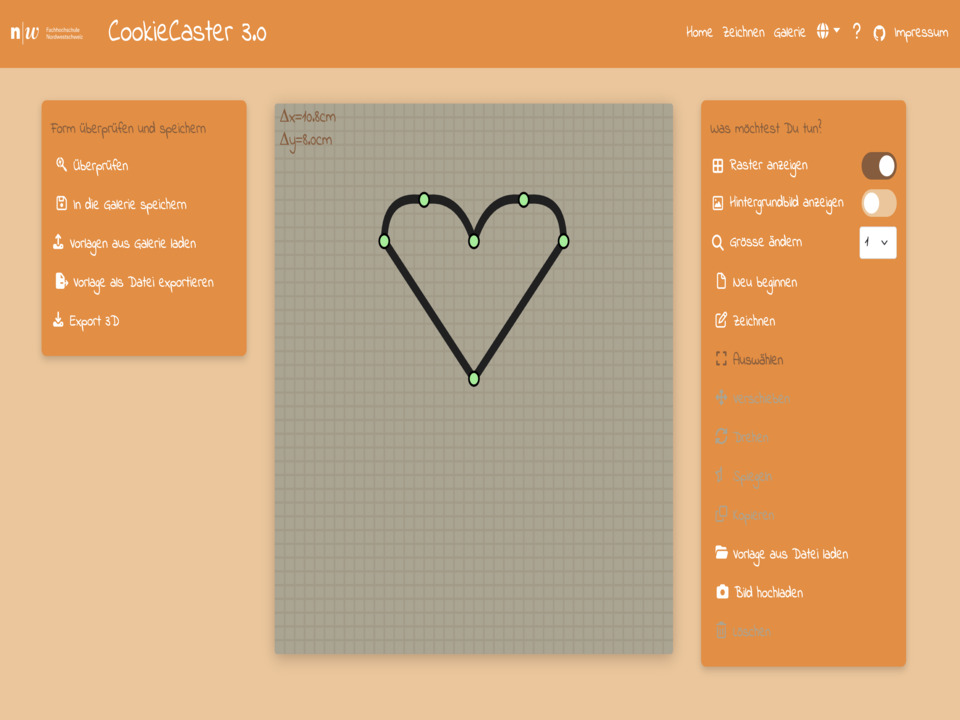Click the CookieCaster 3.0 title
Viewport: 960px width, 720px height.
187,32
